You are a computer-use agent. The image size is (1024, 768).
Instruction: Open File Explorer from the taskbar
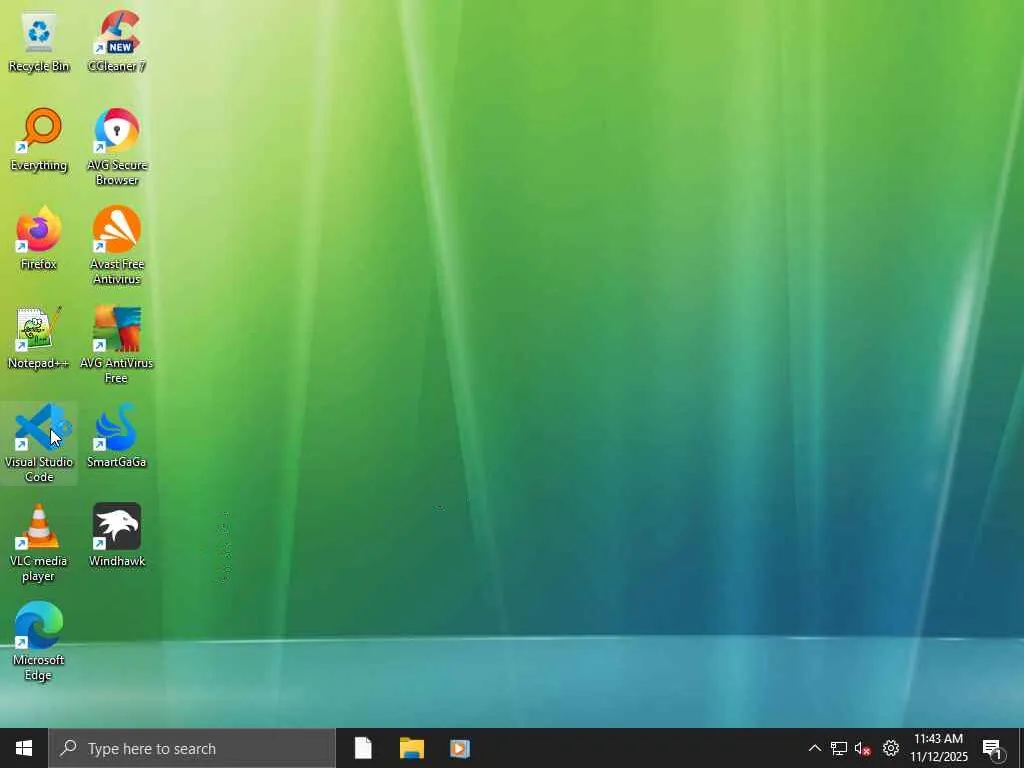411,748
